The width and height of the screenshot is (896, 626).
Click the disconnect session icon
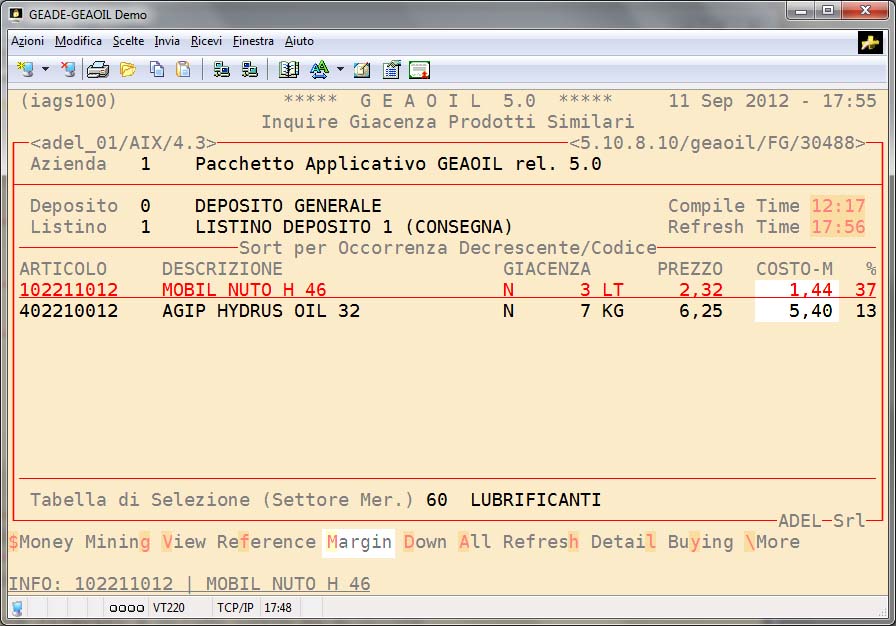[x=67, y=69]
